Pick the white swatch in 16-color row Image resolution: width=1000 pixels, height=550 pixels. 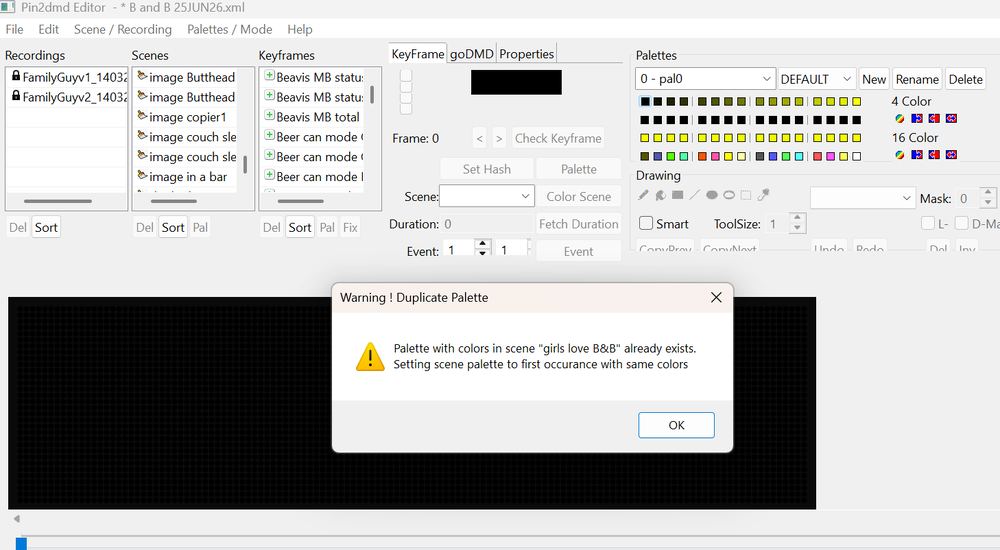[x=857, y=156]
